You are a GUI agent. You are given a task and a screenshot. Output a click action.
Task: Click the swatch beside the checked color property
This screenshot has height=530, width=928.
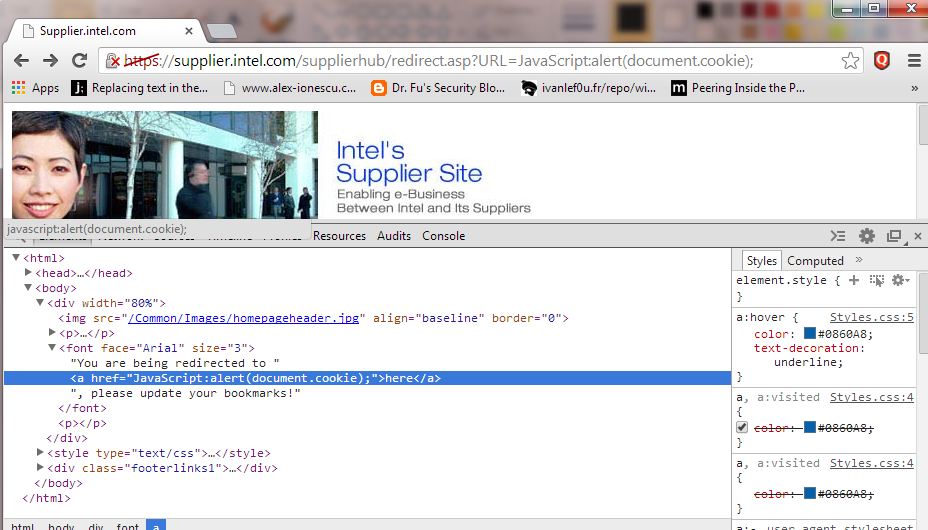click(x=810, y=427)
